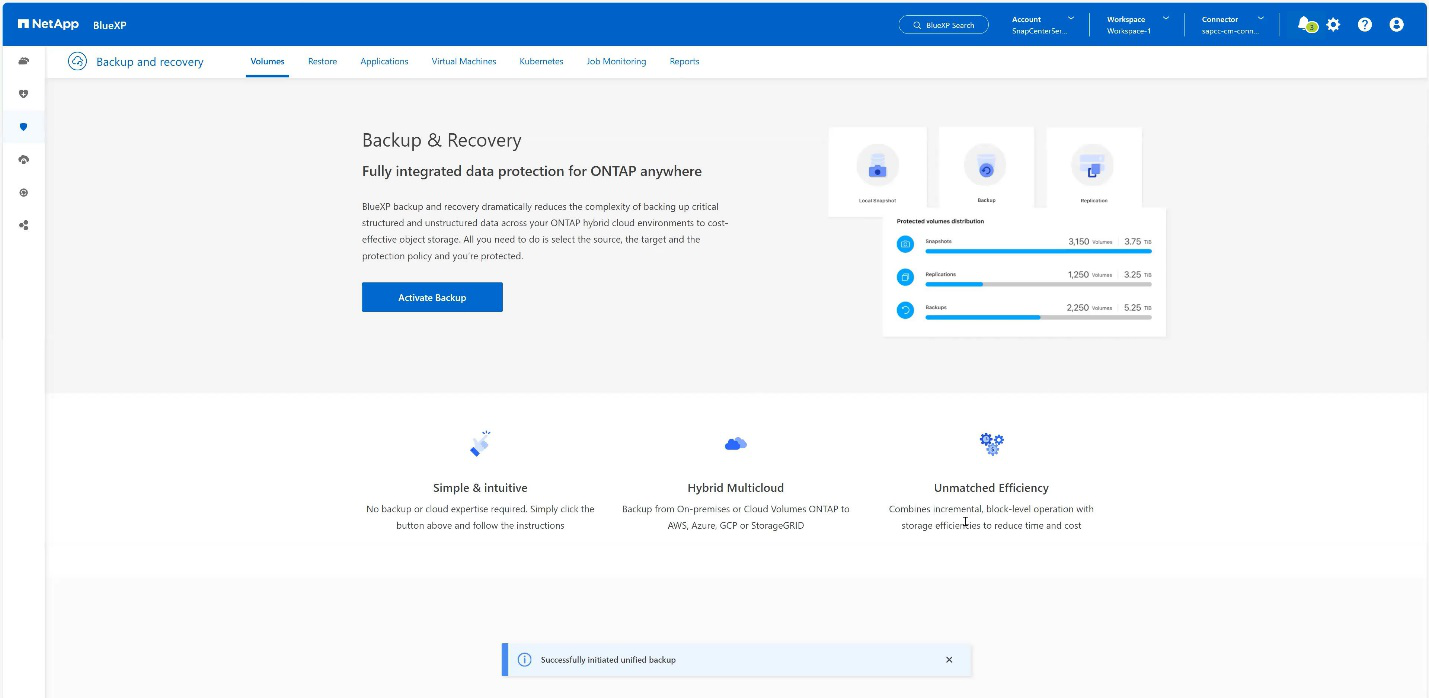
Task: Click the Backup card icon
Action: pos(985,165)
